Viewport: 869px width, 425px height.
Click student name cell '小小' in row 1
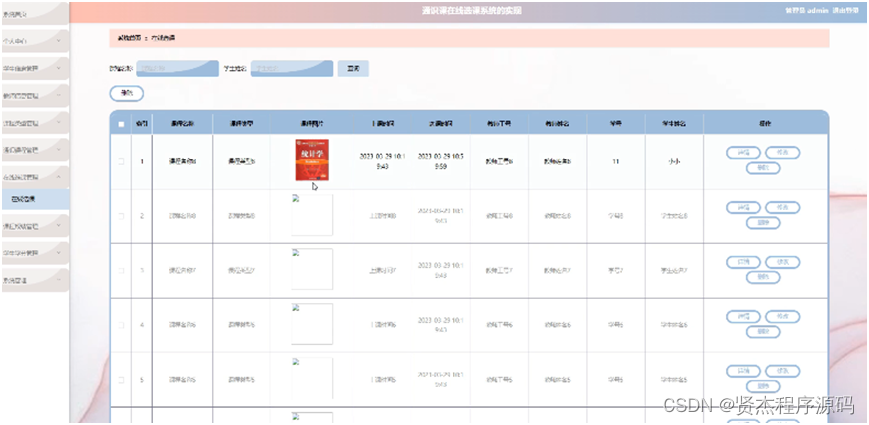coord(674,162)
